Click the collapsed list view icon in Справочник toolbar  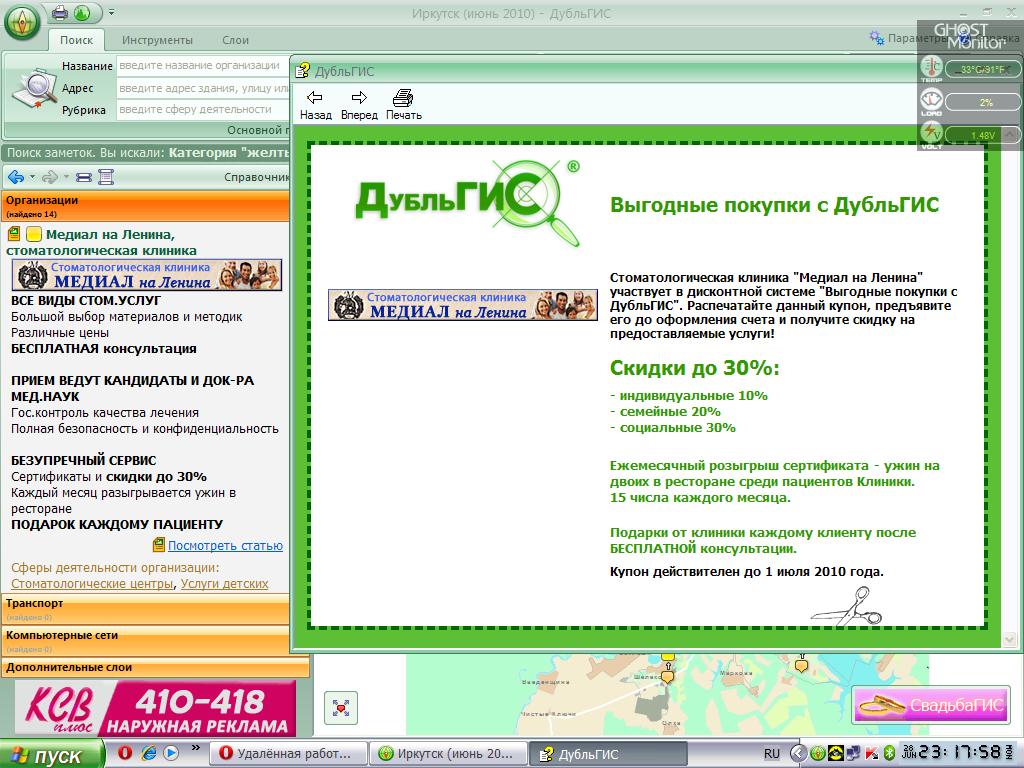84,177
